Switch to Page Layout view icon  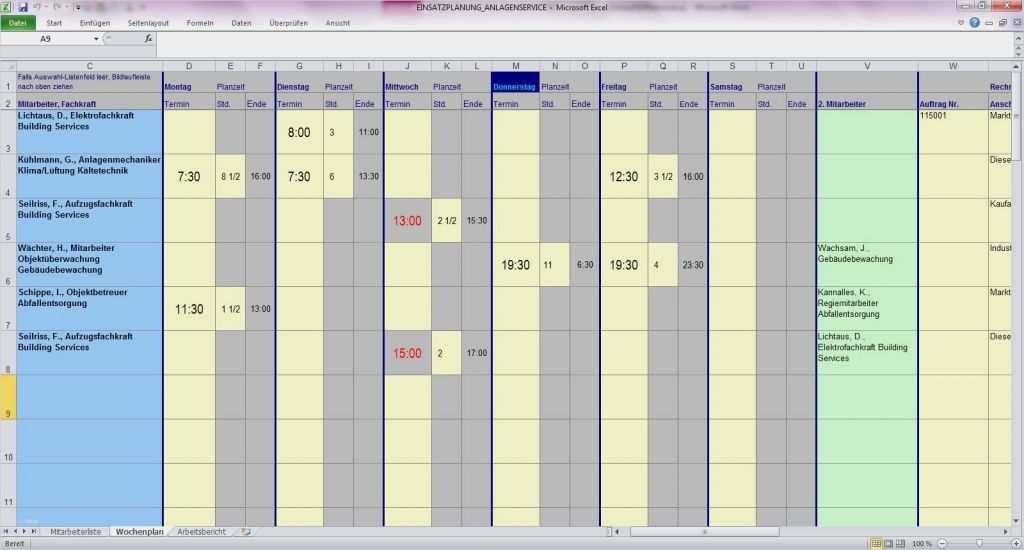887,543
